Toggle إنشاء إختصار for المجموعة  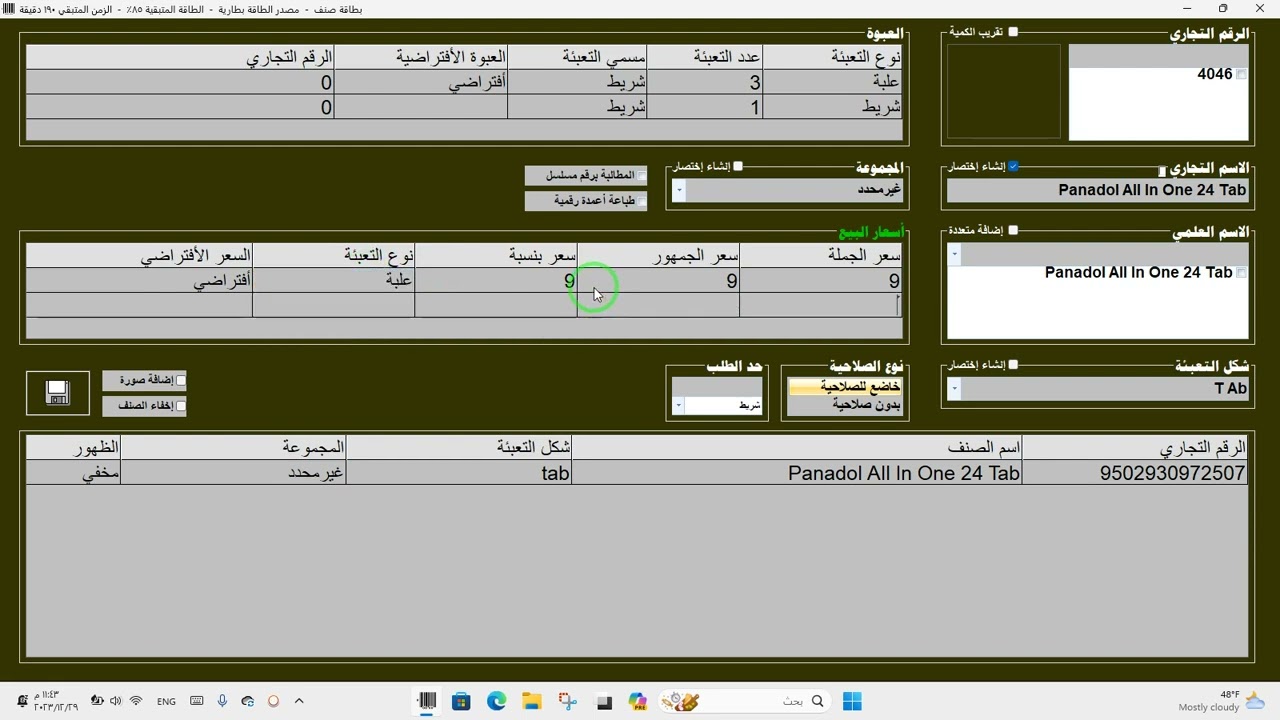[738, 166]
